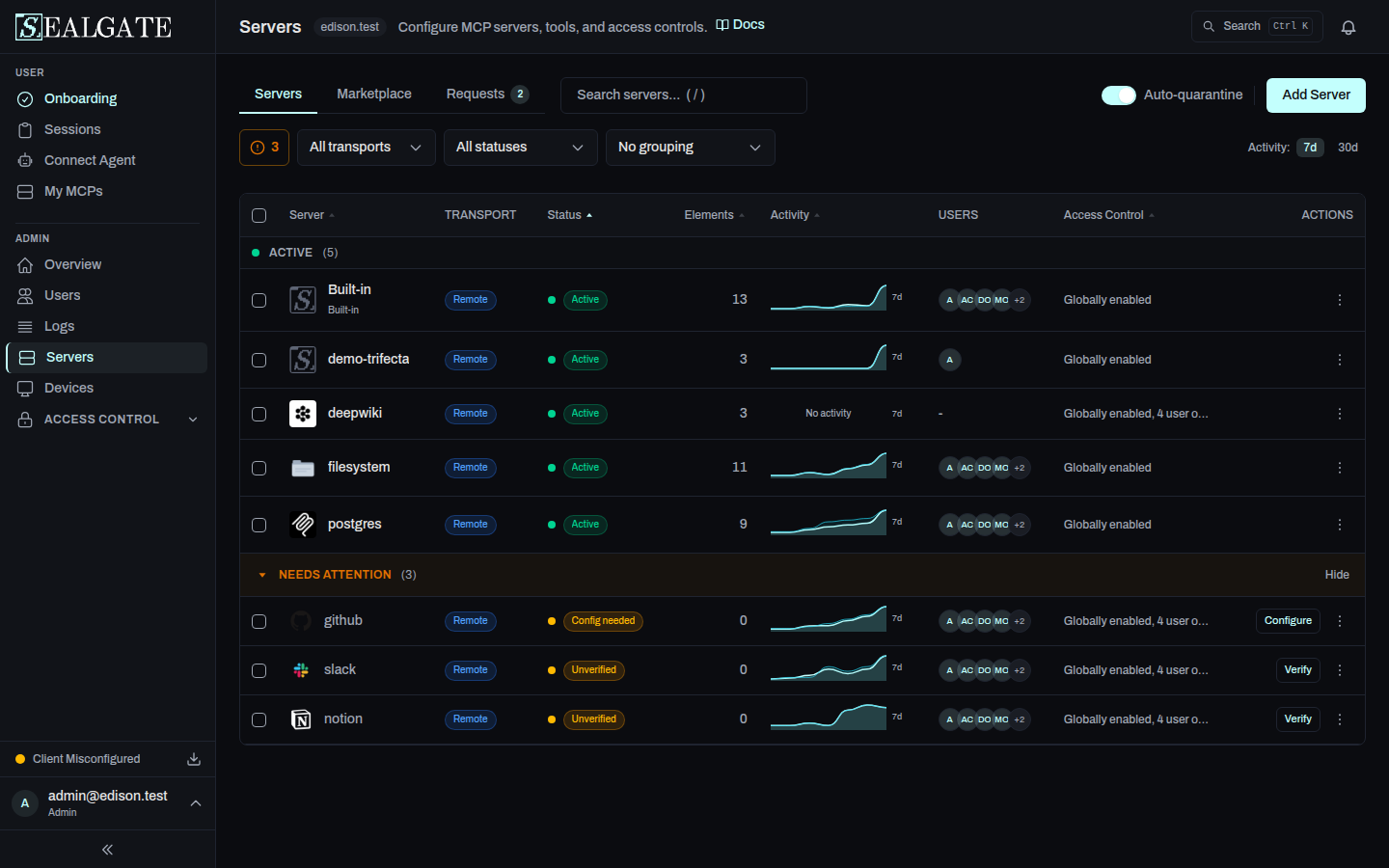
Task: Open actions menu for postgres server
Action: [x=1340, y=525]
